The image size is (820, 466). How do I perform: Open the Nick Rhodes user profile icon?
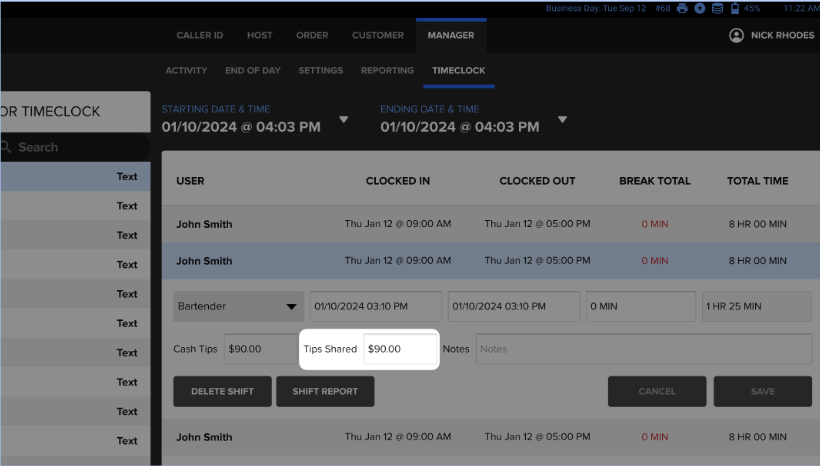[737, 35]
